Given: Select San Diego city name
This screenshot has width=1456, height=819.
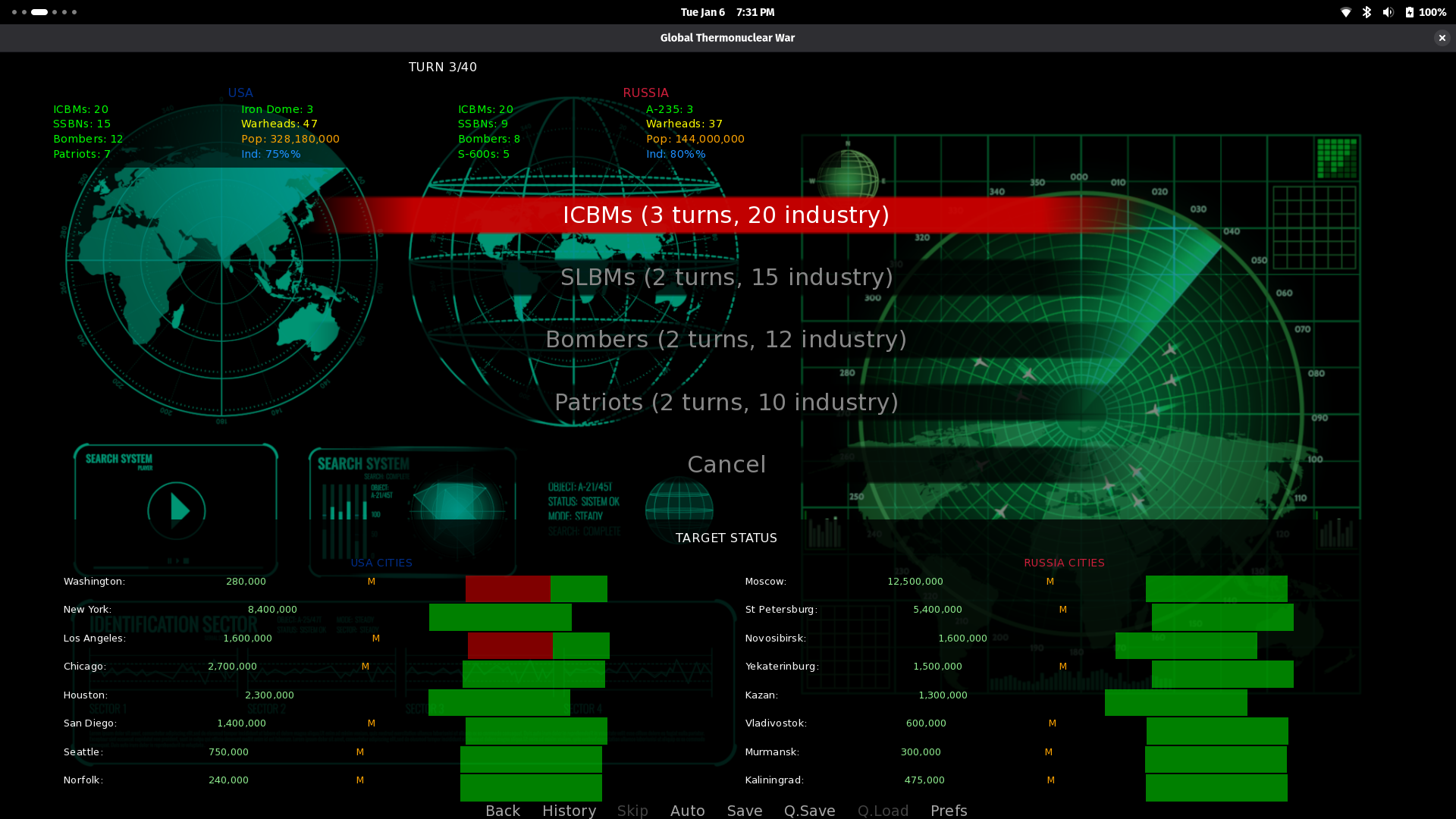Looking at the screenshot, I should coord(90,723).
